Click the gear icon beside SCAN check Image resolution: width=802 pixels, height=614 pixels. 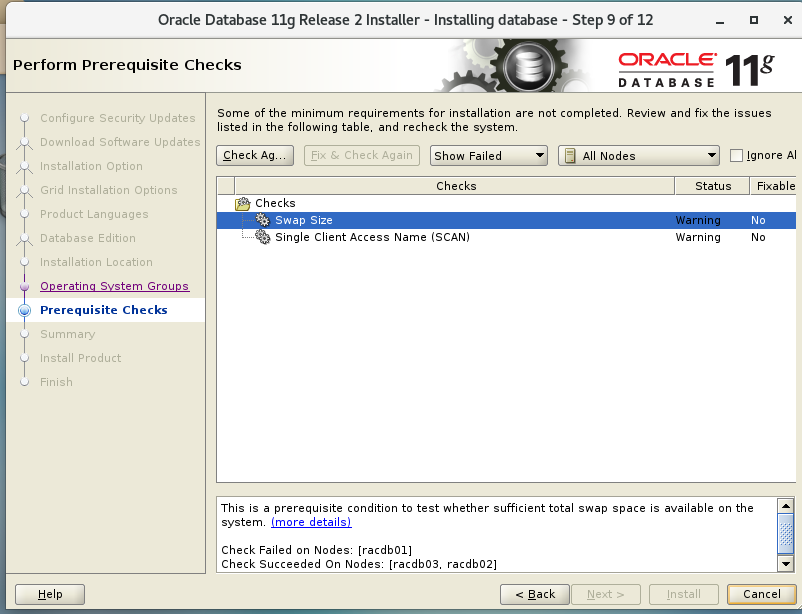262,237
